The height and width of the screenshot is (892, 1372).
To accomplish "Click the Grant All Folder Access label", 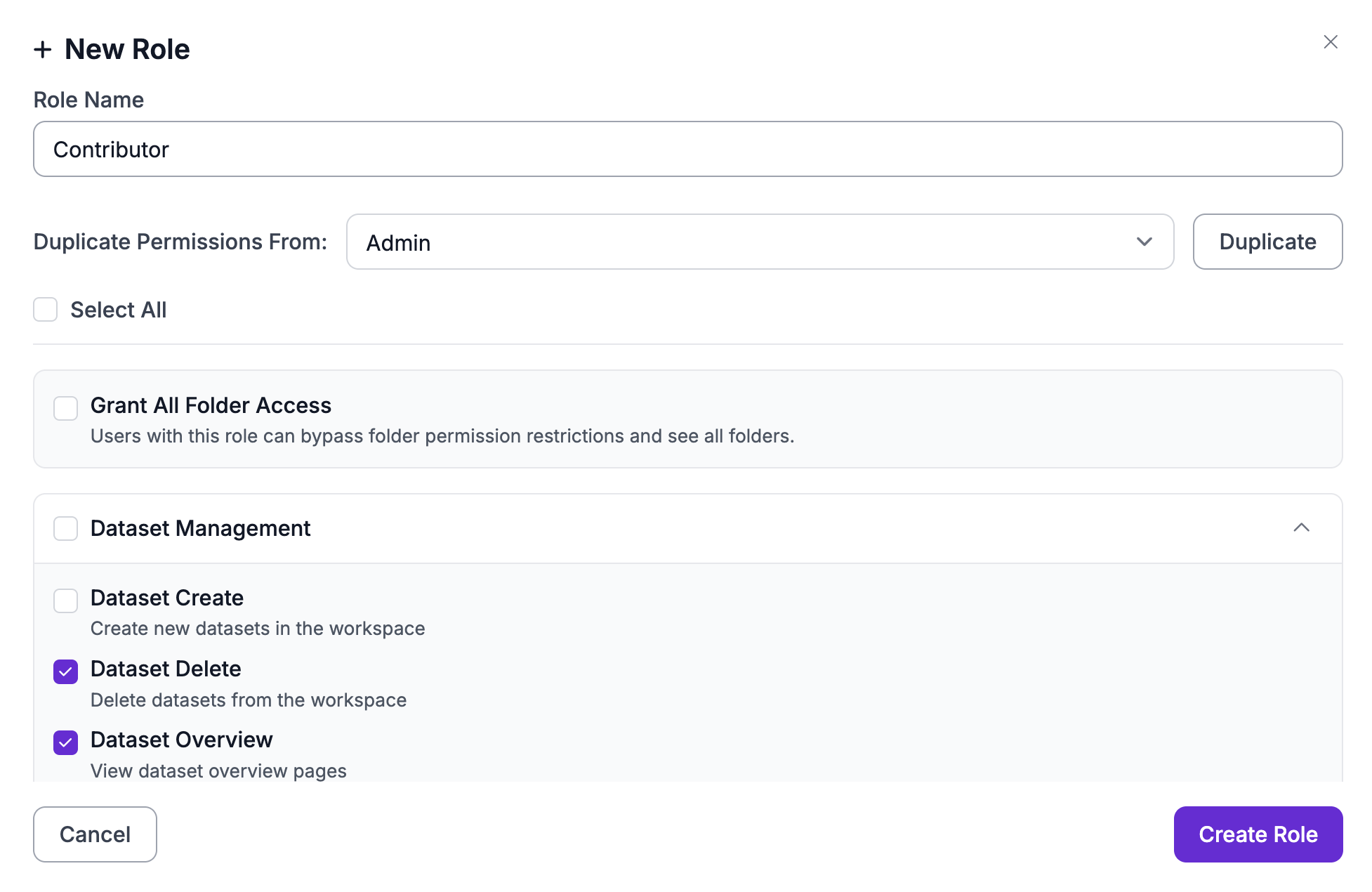I will (x=211, y=405).
